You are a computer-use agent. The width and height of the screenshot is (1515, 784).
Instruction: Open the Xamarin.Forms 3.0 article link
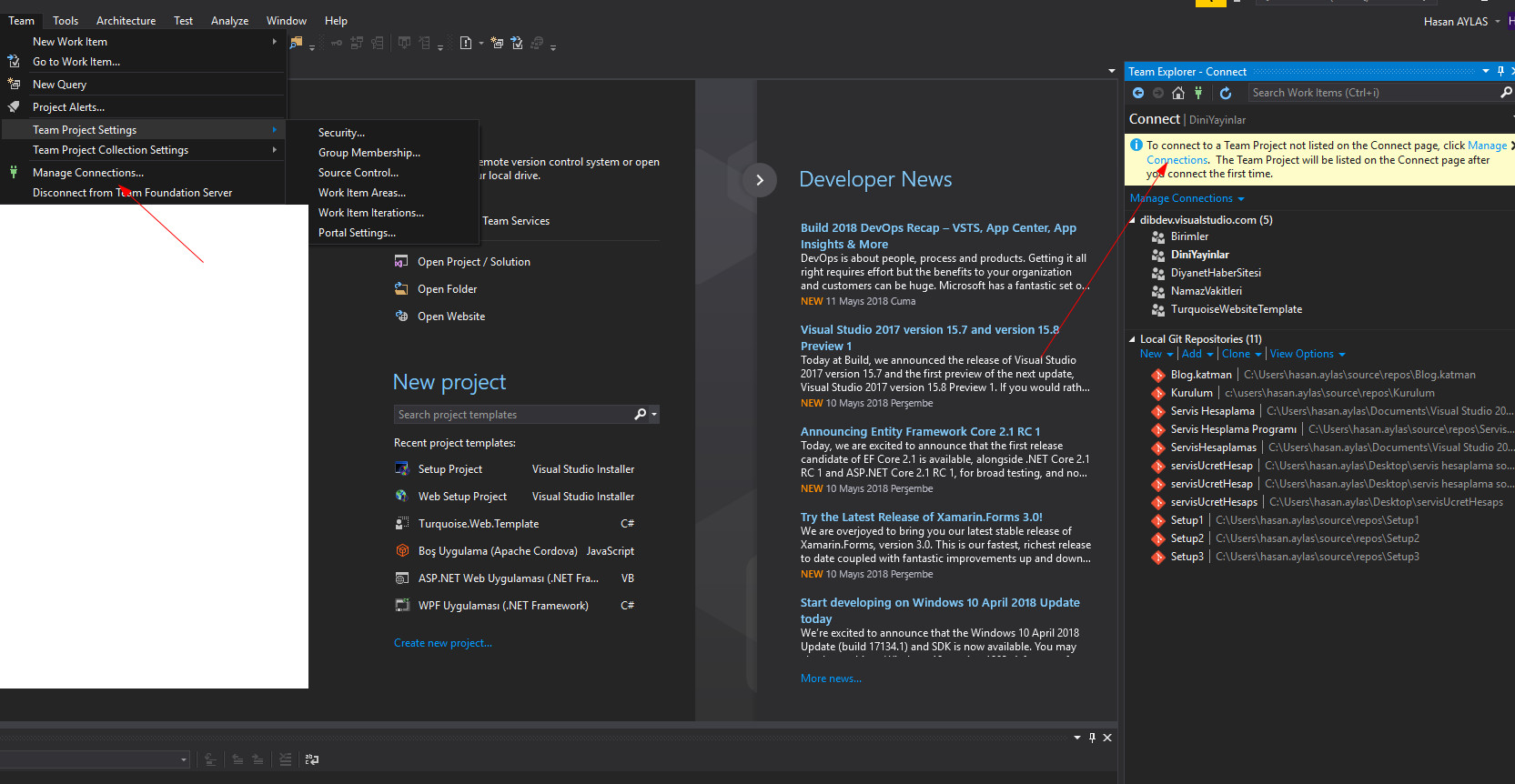[x=922, y=518]
